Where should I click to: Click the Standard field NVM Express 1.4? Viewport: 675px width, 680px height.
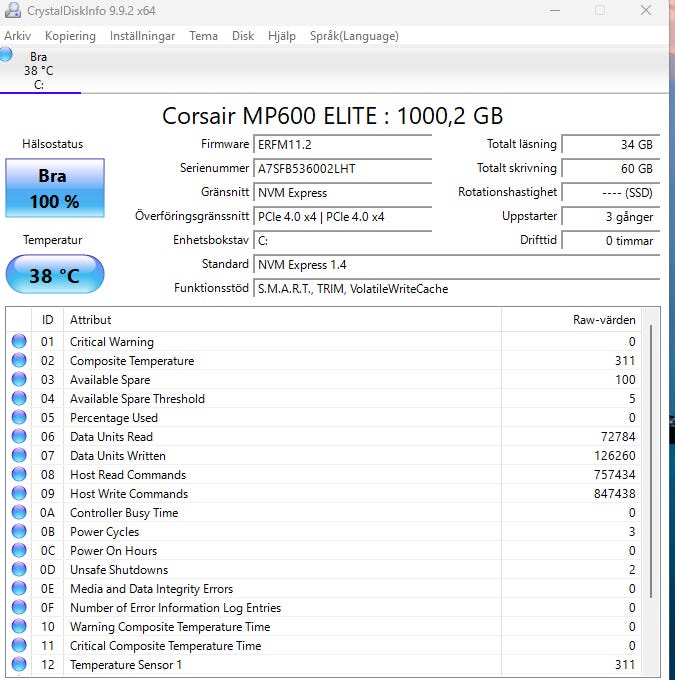(x=456, y=265)
